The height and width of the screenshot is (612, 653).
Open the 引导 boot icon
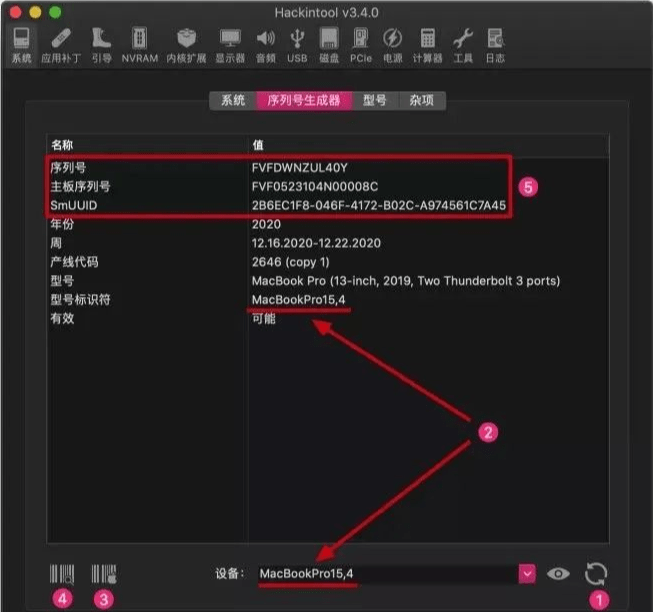[101, 45]
